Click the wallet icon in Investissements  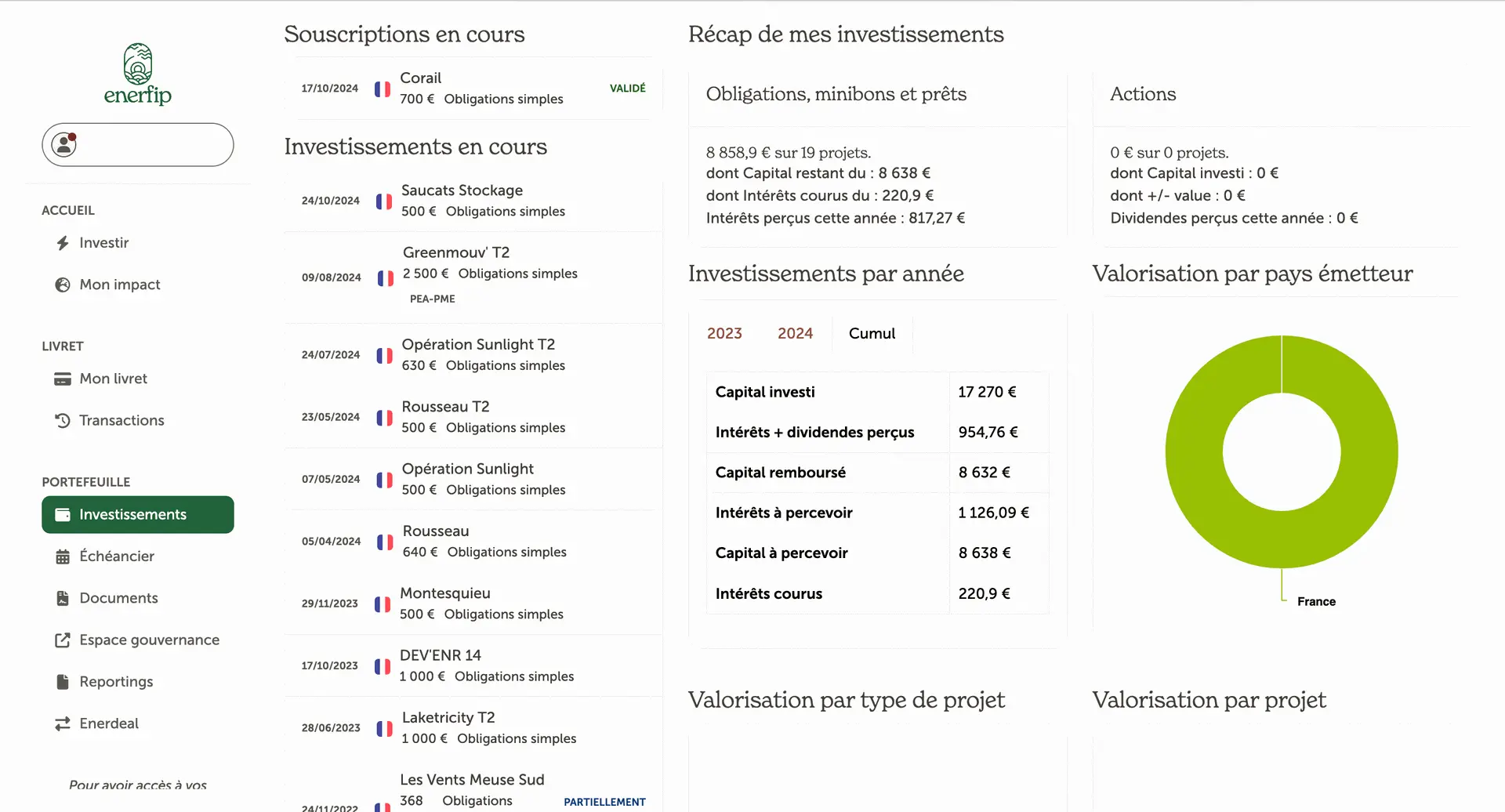(63, 515)
